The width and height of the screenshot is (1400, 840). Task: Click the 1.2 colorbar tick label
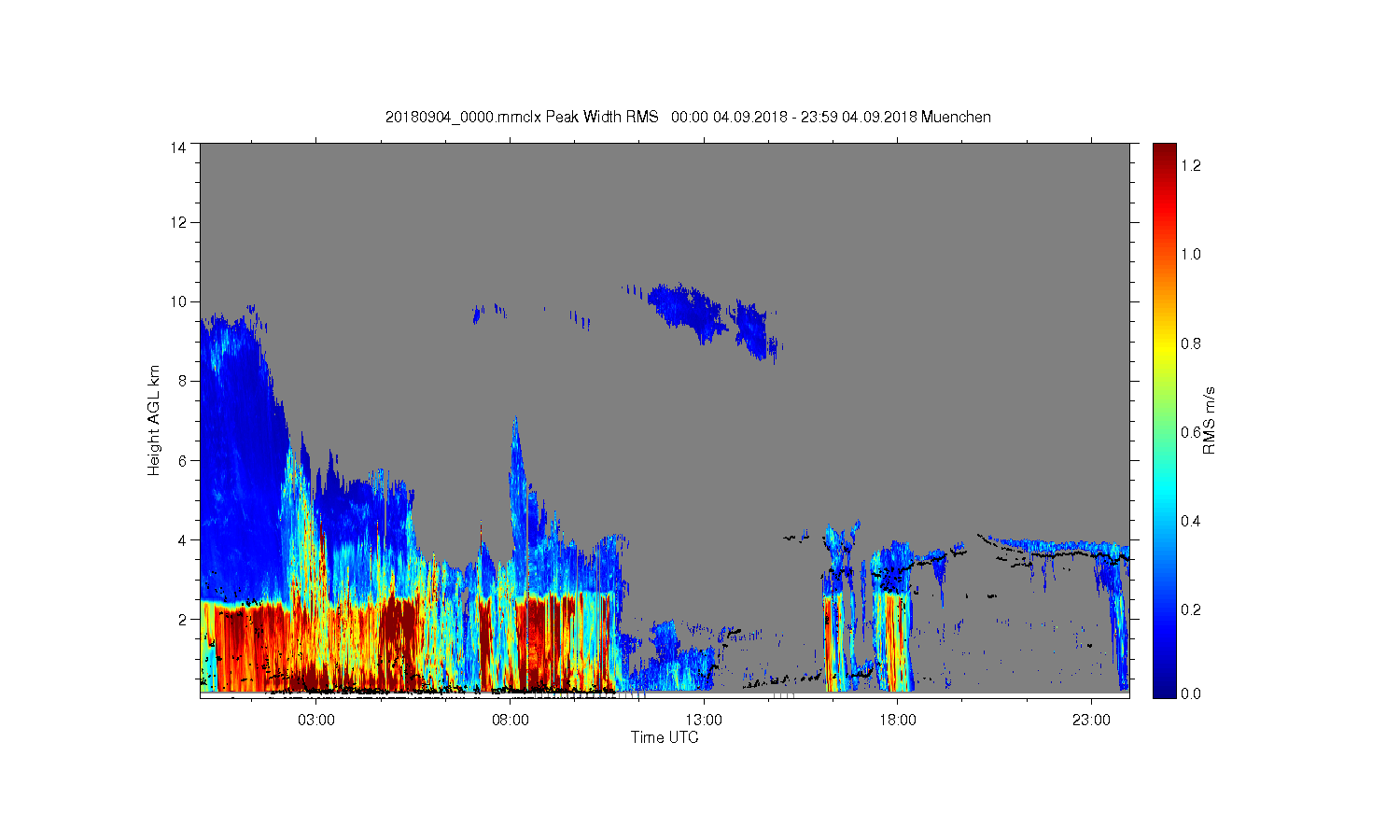point(1191,165)
